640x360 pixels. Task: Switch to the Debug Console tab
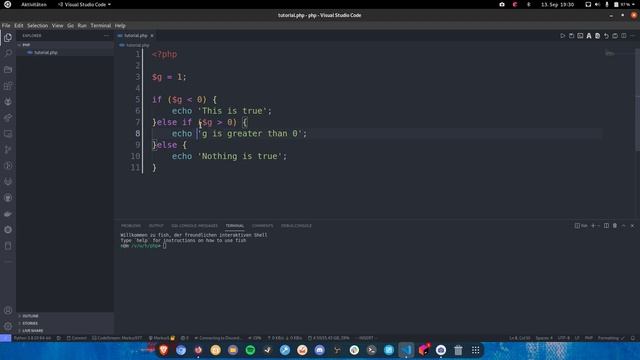click(296, 226)
